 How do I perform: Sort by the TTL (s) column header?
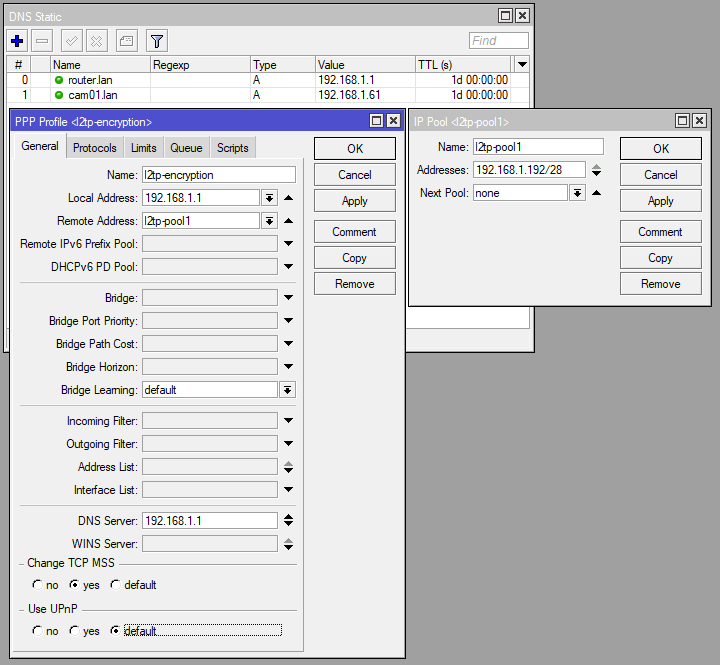tap(462, 65)
